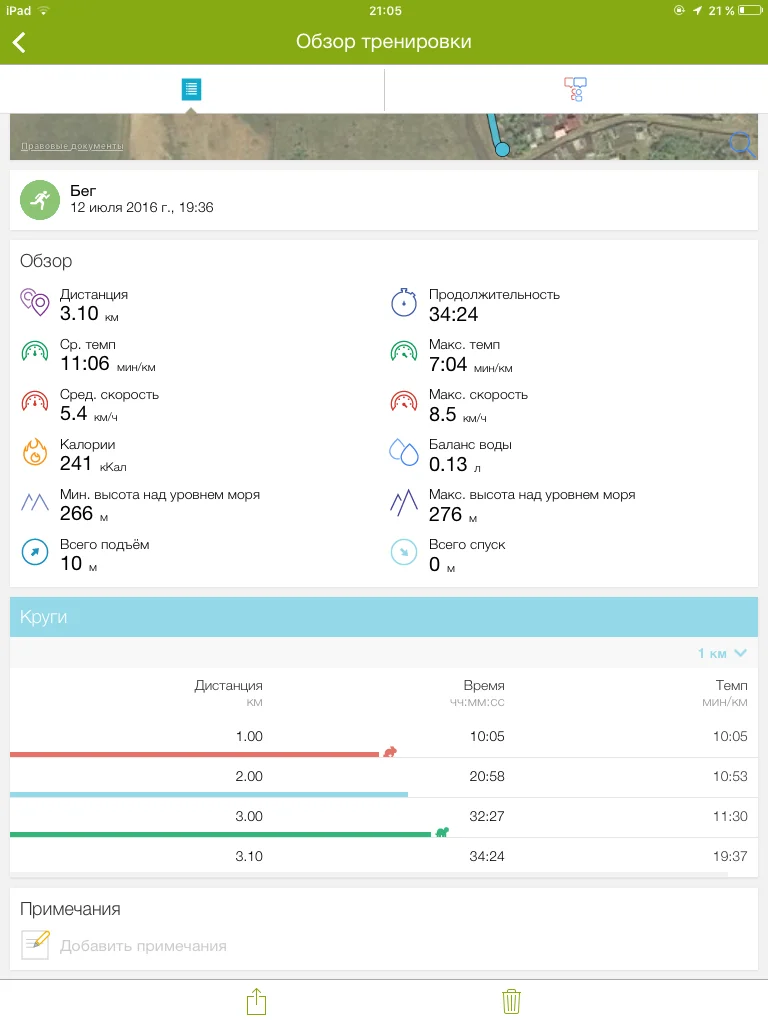Tap the water balance droplets icon

pos(404,452)
